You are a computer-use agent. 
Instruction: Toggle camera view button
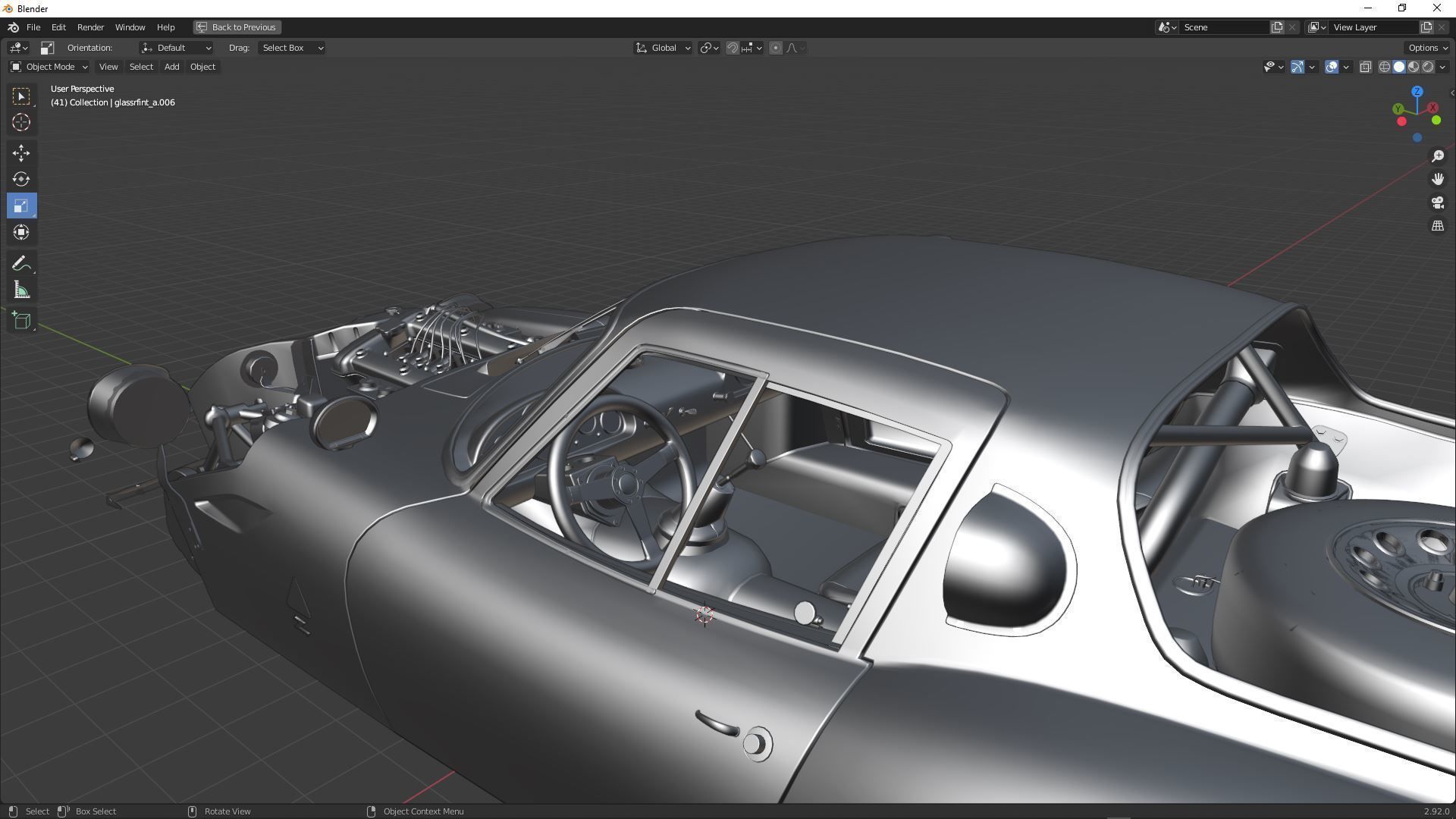tap(1437, 202)
